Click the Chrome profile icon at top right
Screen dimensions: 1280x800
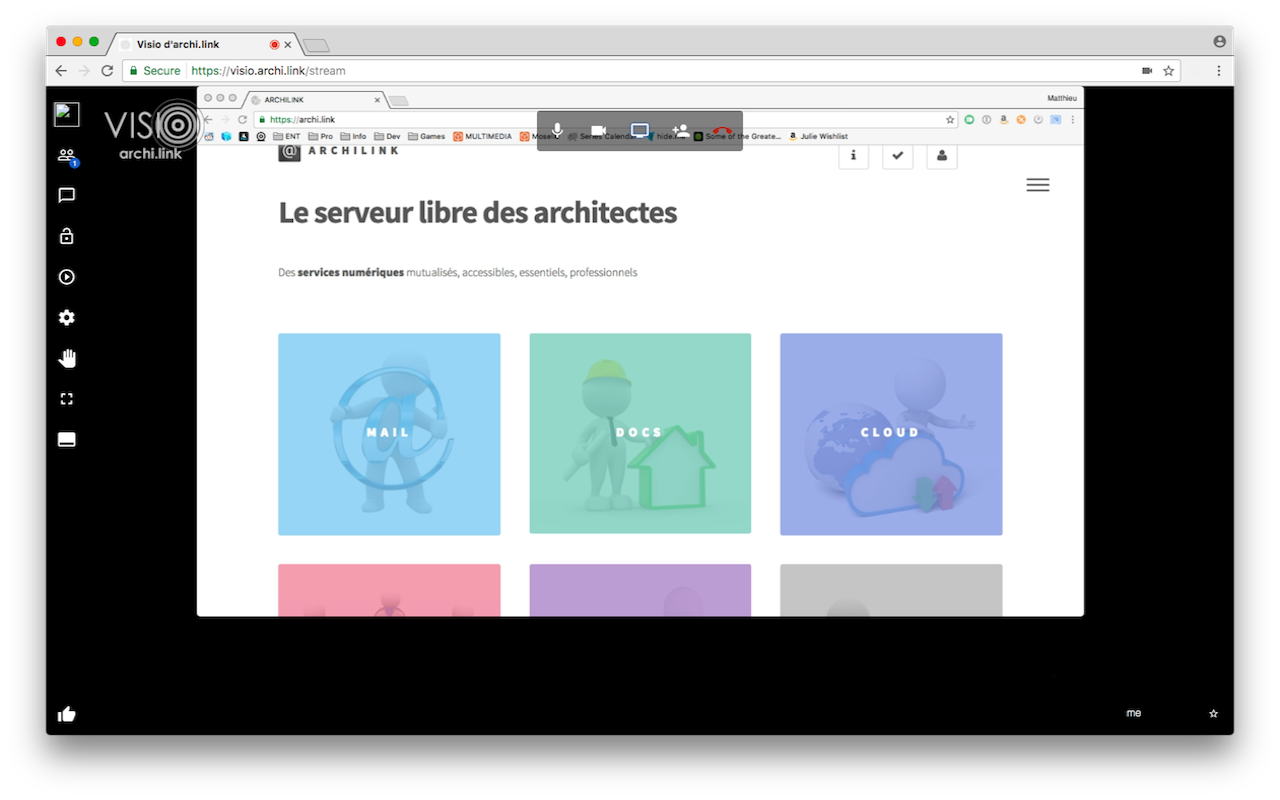point(1219,42)
